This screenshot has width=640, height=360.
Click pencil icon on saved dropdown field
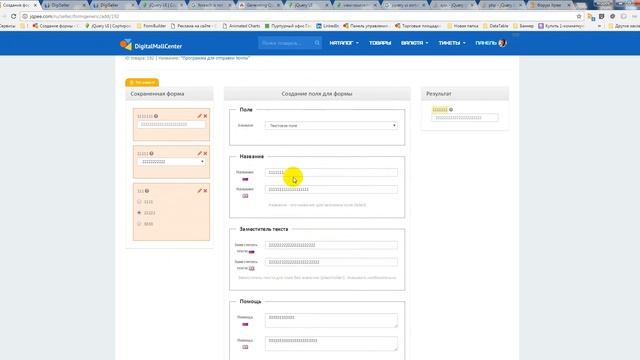(x=199, y=153)
